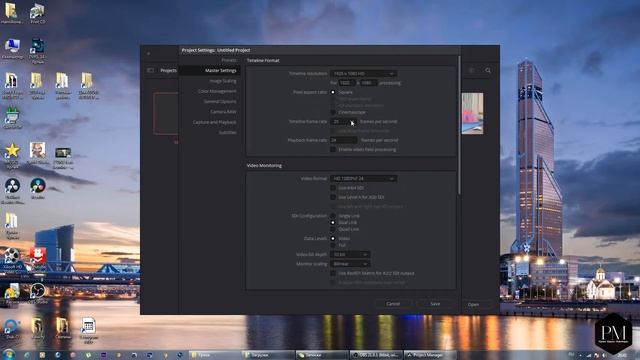Select the portrait photo desktop icon
Viewport: 640px width, 360px height.
pos(38,153)
